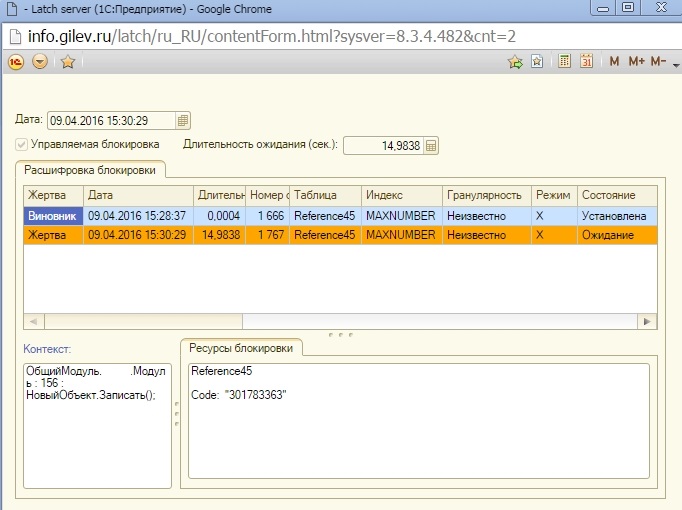
Task: Click inside the Дата input field
Action: click(110, 121)
